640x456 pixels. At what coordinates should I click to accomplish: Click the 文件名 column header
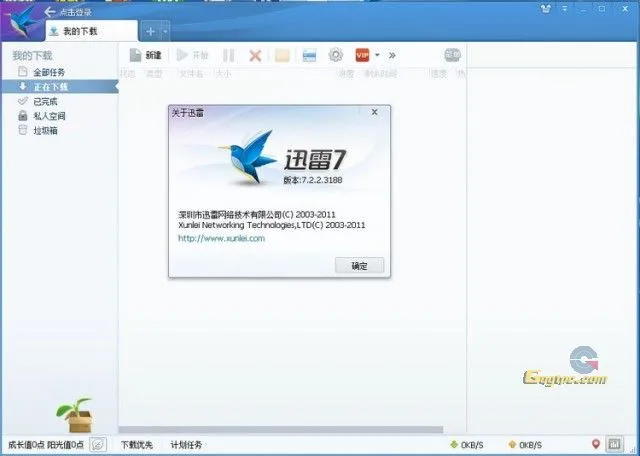[x=191, y=74]
